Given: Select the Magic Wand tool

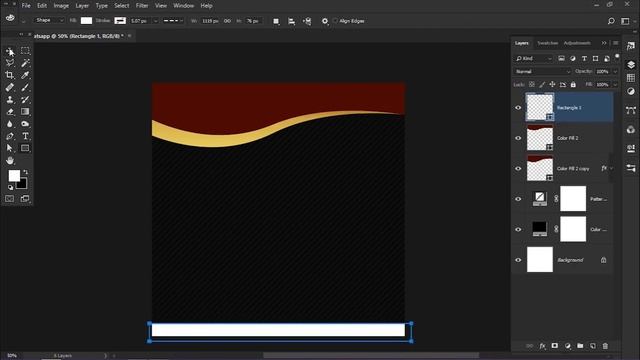Looking at the screenshot, I should coord(25,63).
